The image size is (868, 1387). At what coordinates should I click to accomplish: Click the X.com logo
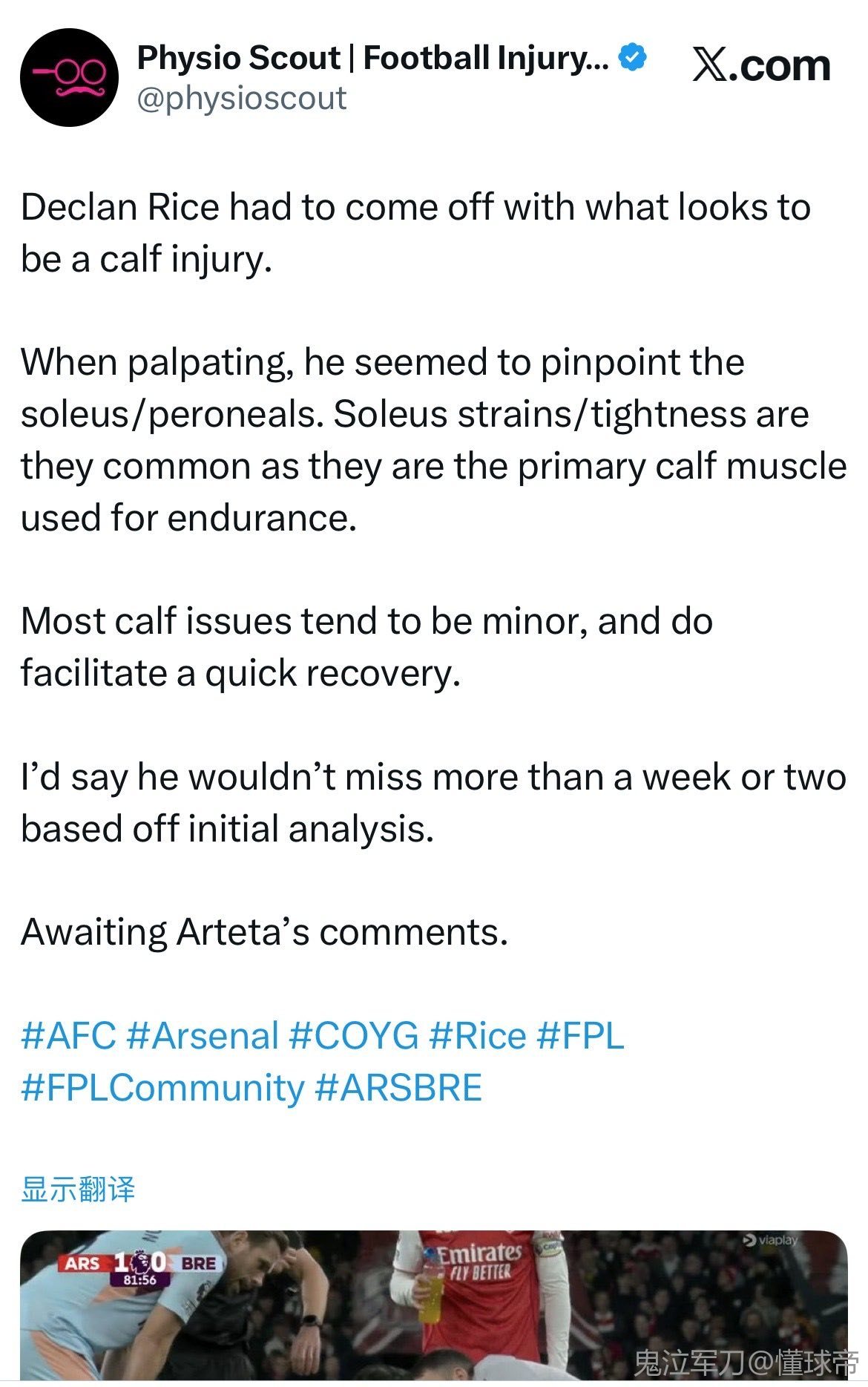coord(761,65)
